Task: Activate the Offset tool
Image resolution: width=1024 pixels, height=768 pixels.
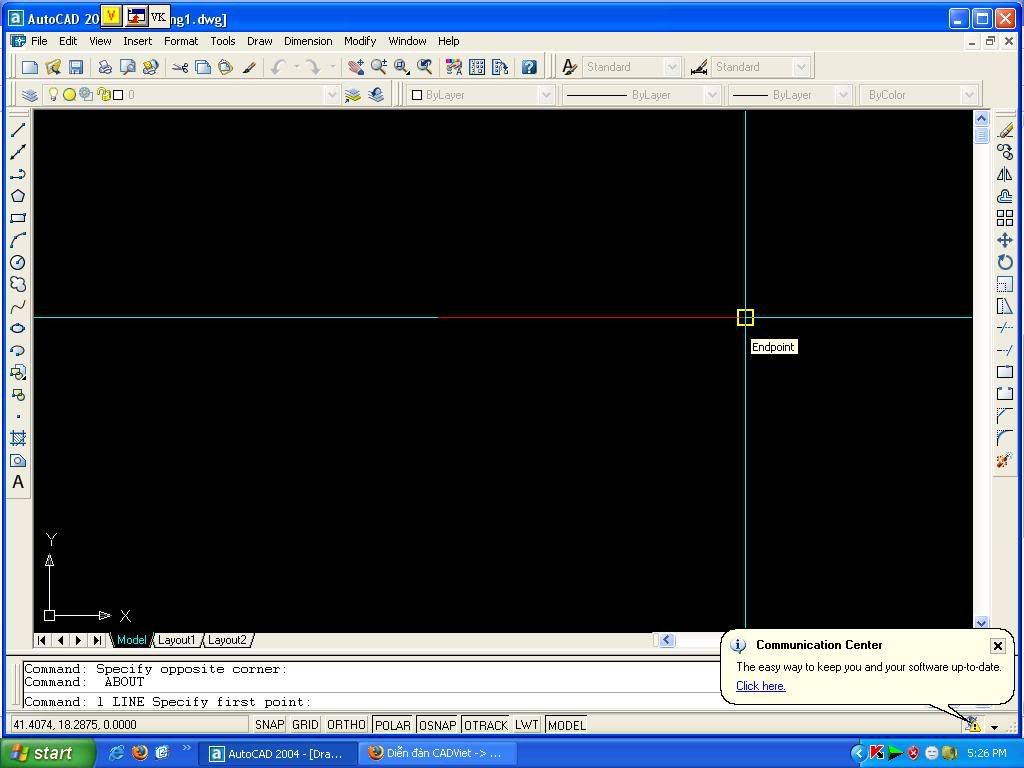Action: click(x=1005, y=196)
